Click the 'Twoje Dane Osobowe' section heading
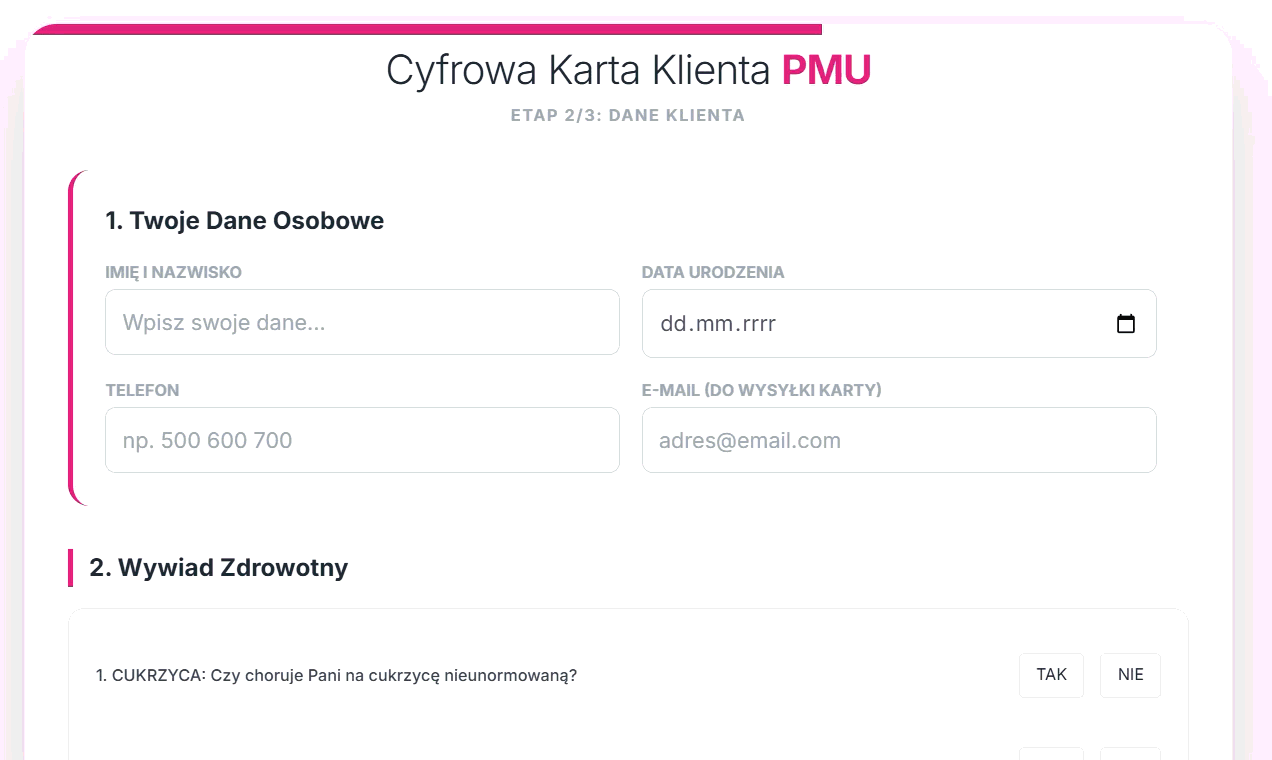The height and width of the screenshot is (760, 1272). (245, 220)
